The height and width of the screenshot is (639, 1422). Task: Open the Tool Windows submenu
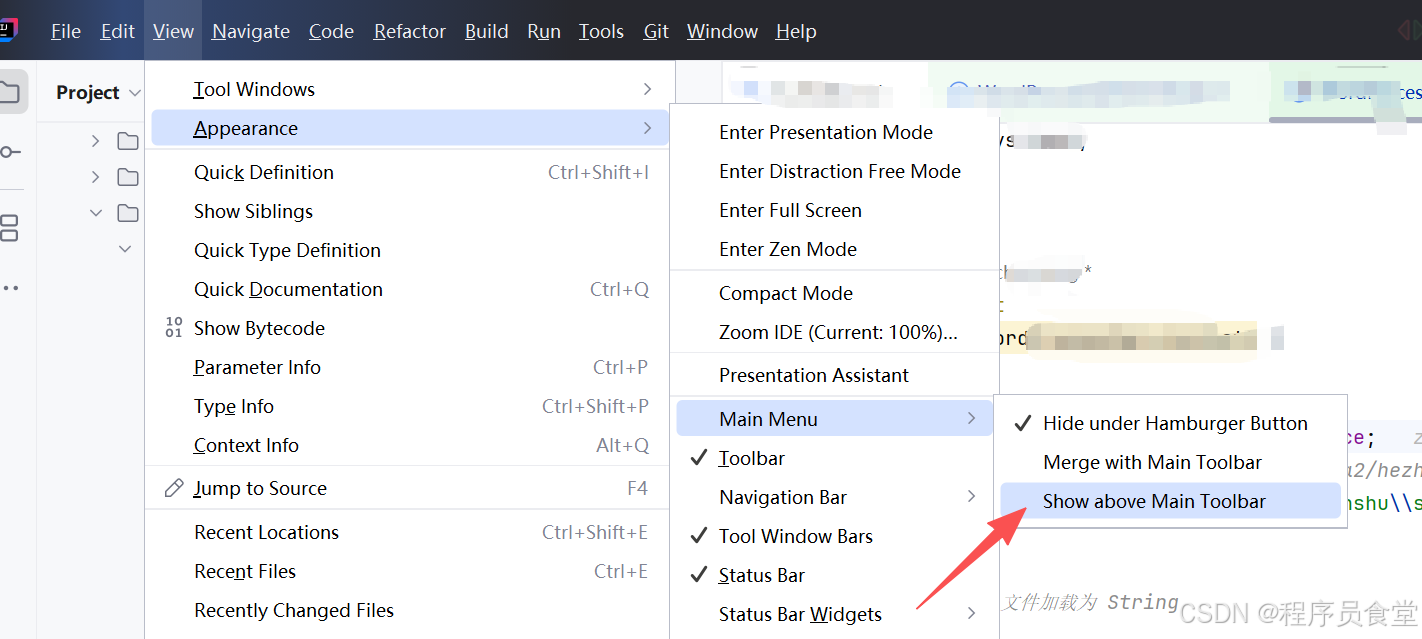pos(410,89)
